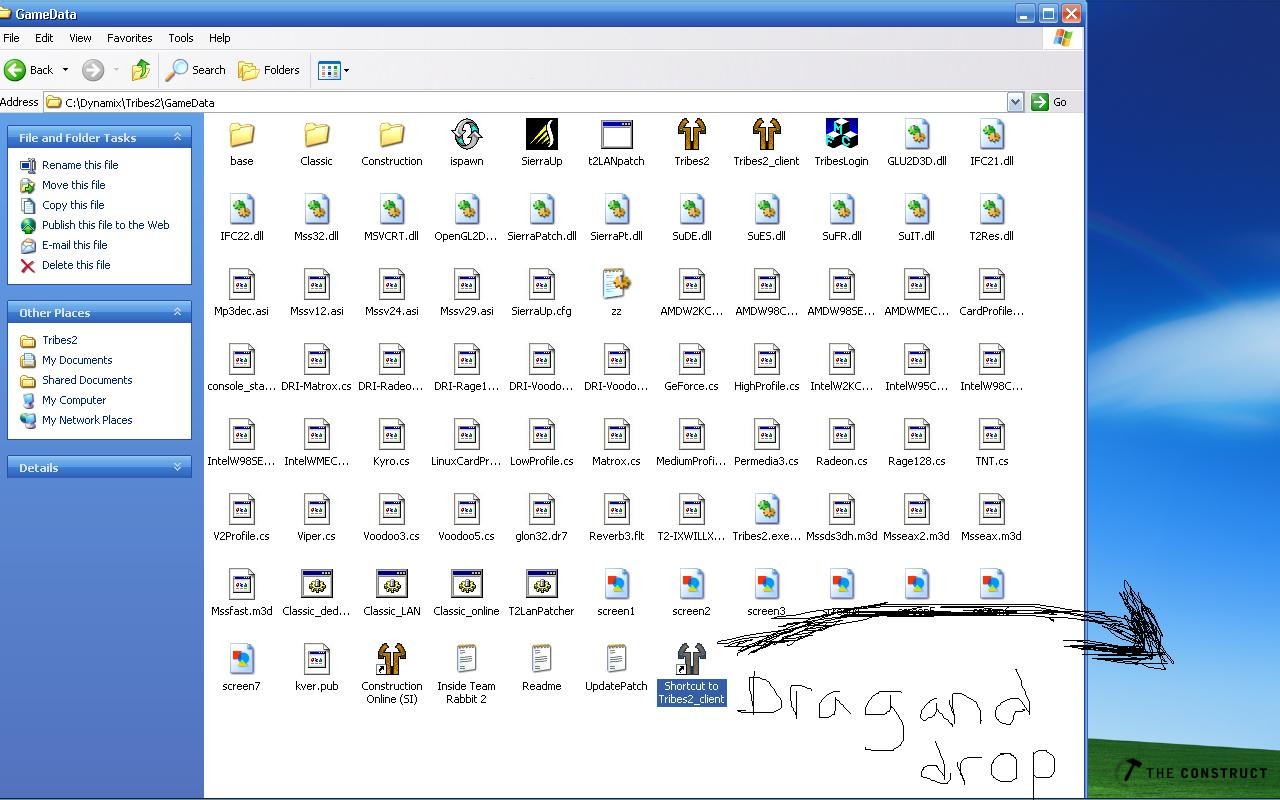The width and height of the screenshot is (1280, 800).
Task: Select the SierraUp program icon
Action: click(x=541, y=135)
